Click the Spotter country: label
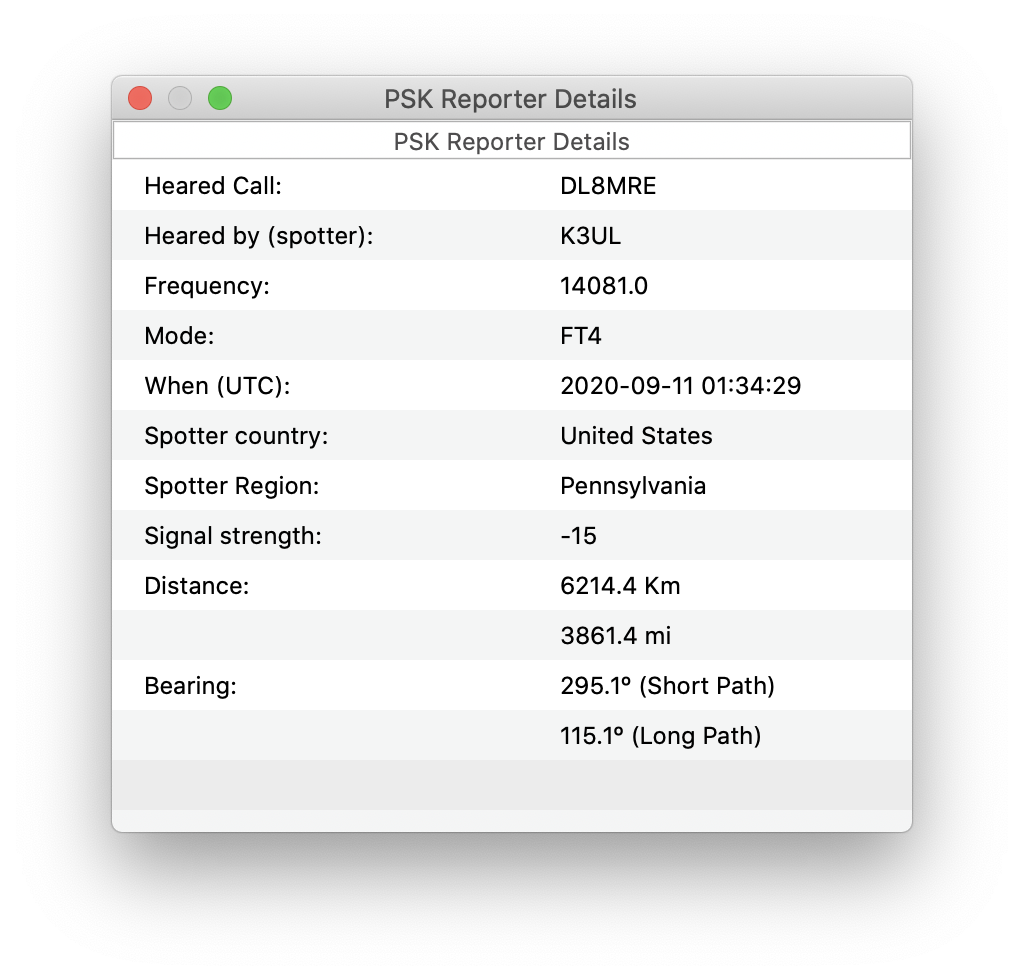Screen dimensions: 1024x980 point(236,435)
